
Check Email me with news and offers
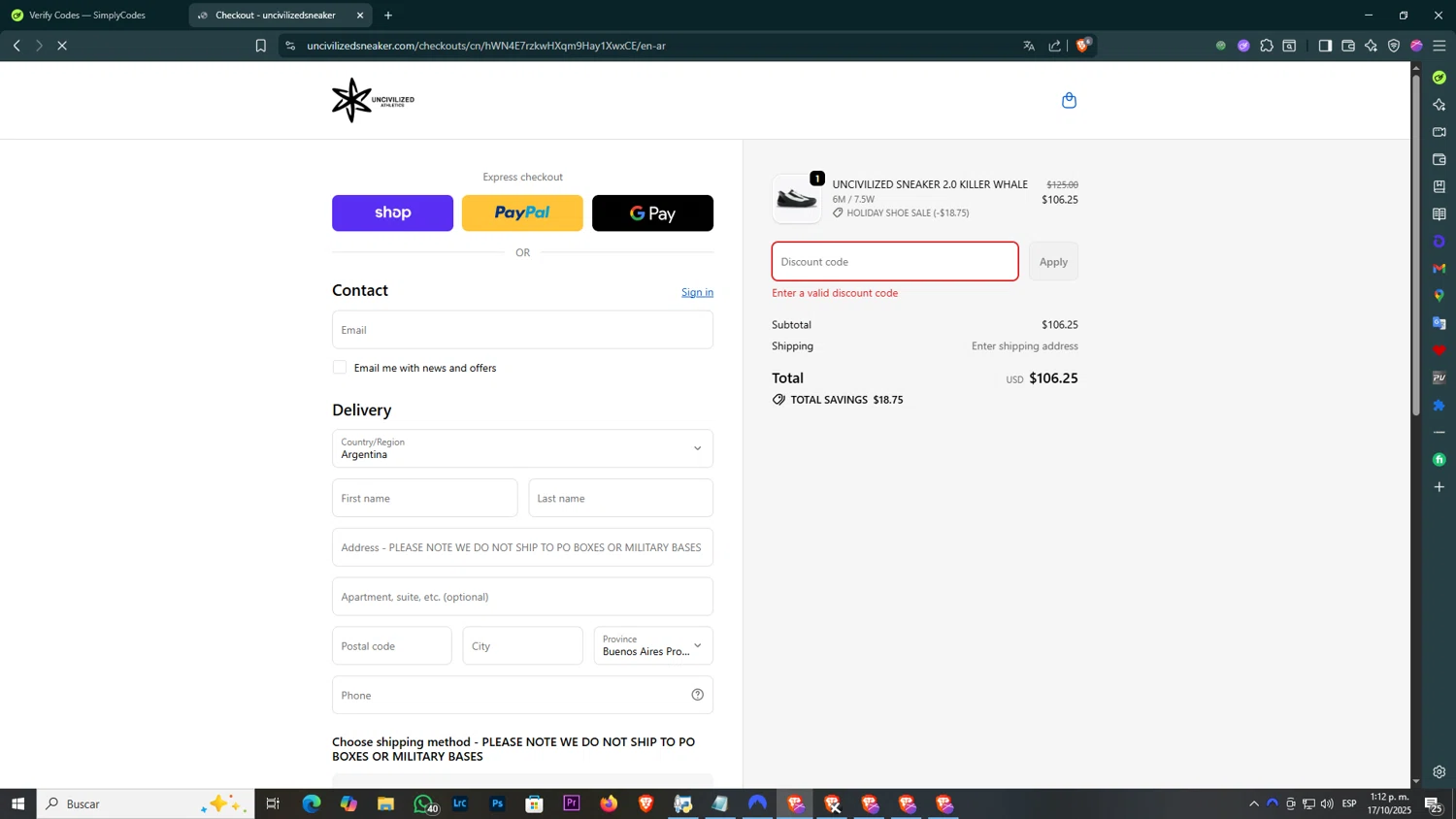340,367
